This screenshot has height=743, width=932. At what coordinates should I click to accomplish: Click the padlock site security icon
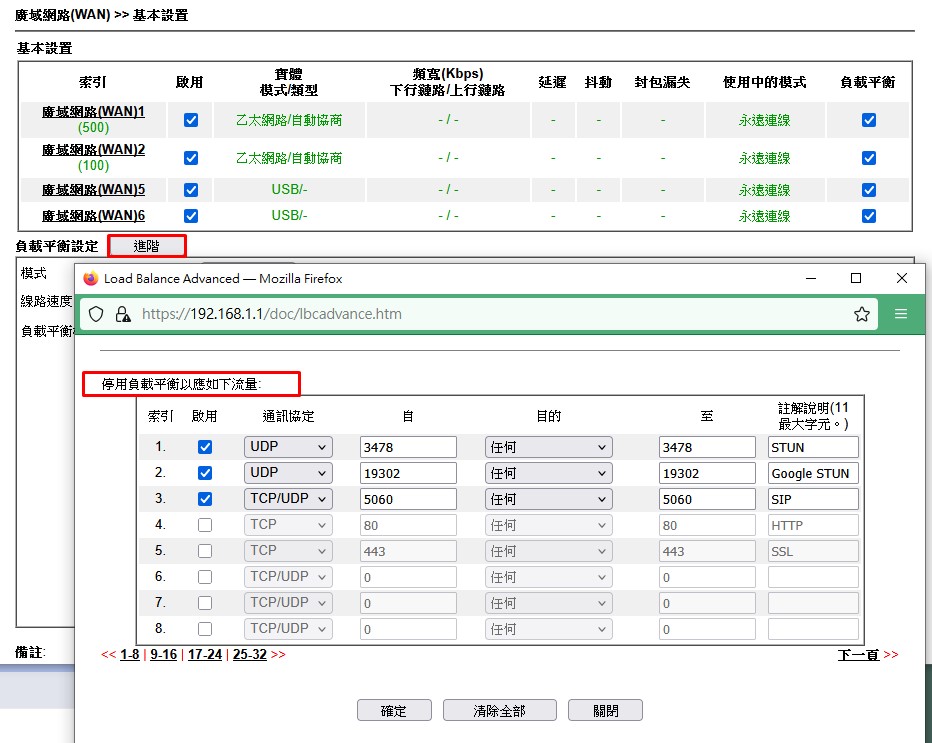[x=122, y=314]
